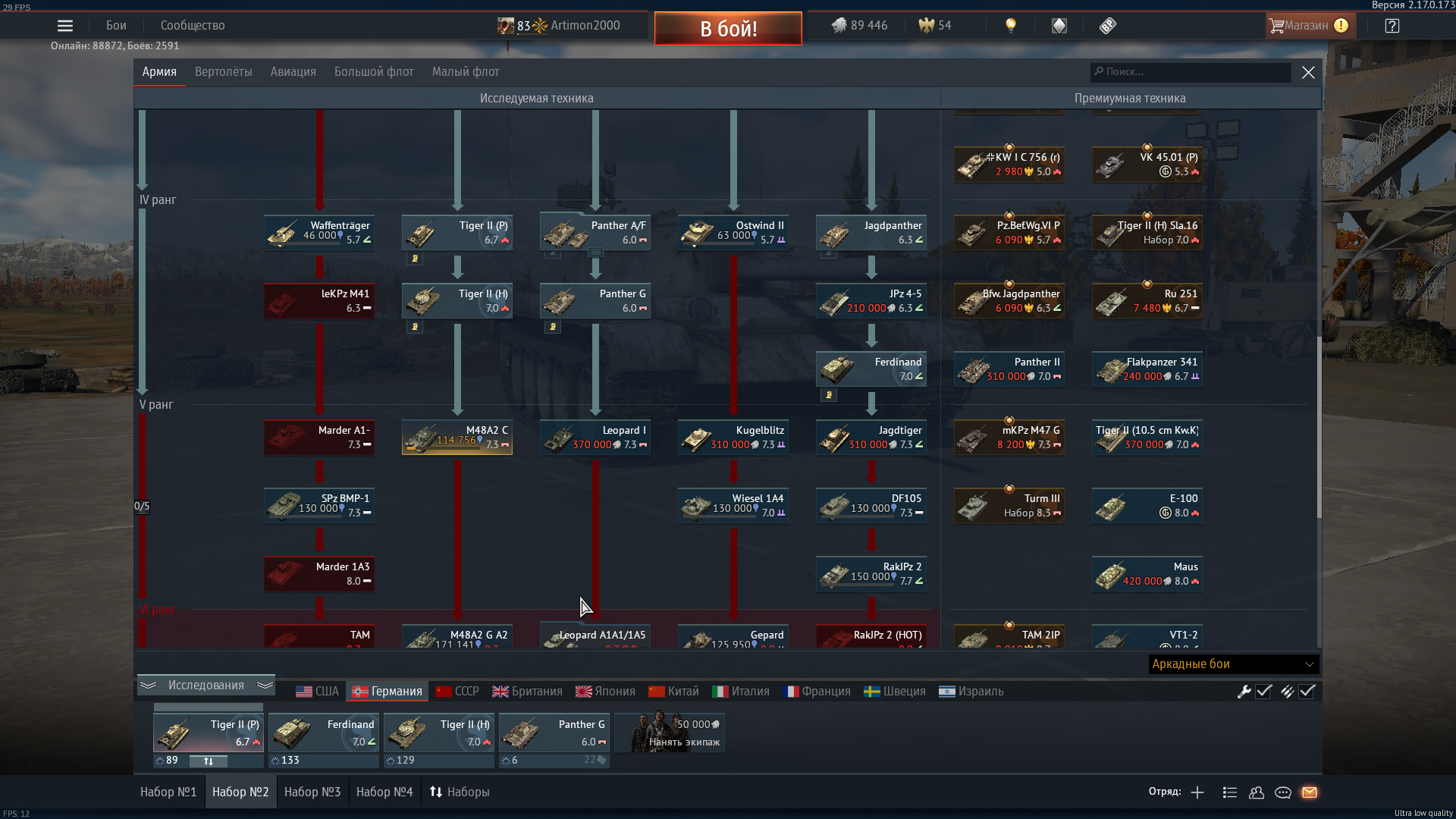Select the США nation tab
The height and width of the screenshot is (819, 1456).
coord(318,692)
